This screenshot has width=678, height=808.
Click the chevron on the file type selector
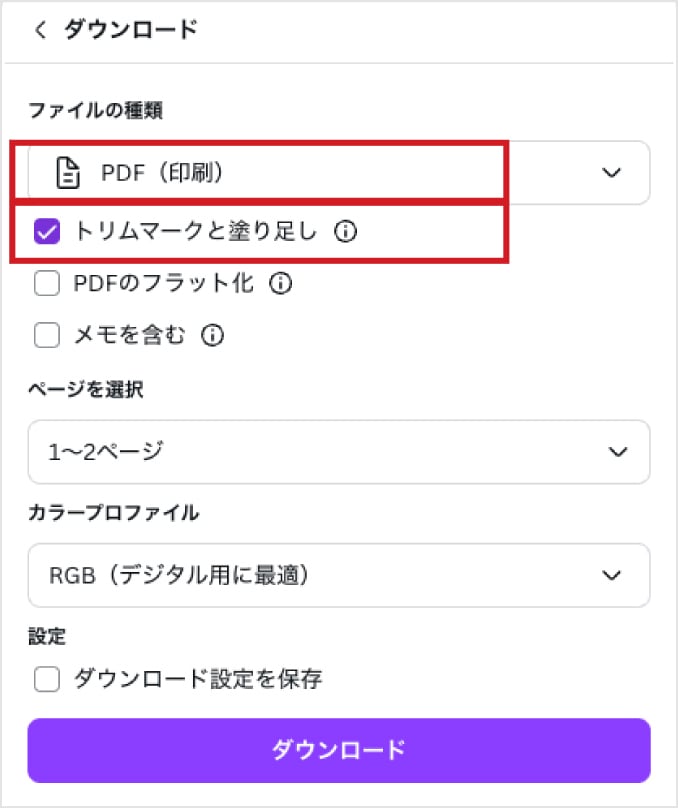[612, 172]
